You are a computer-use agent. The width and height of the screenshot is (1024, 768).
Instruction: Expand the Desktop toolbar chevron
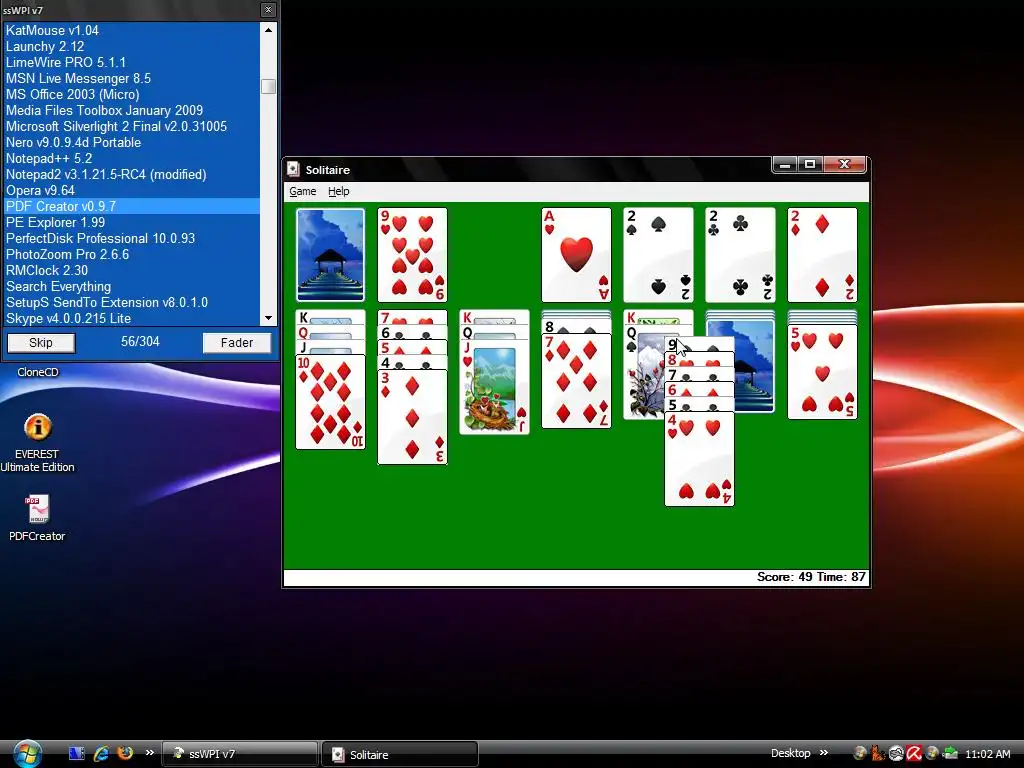[x=824, y=752]
